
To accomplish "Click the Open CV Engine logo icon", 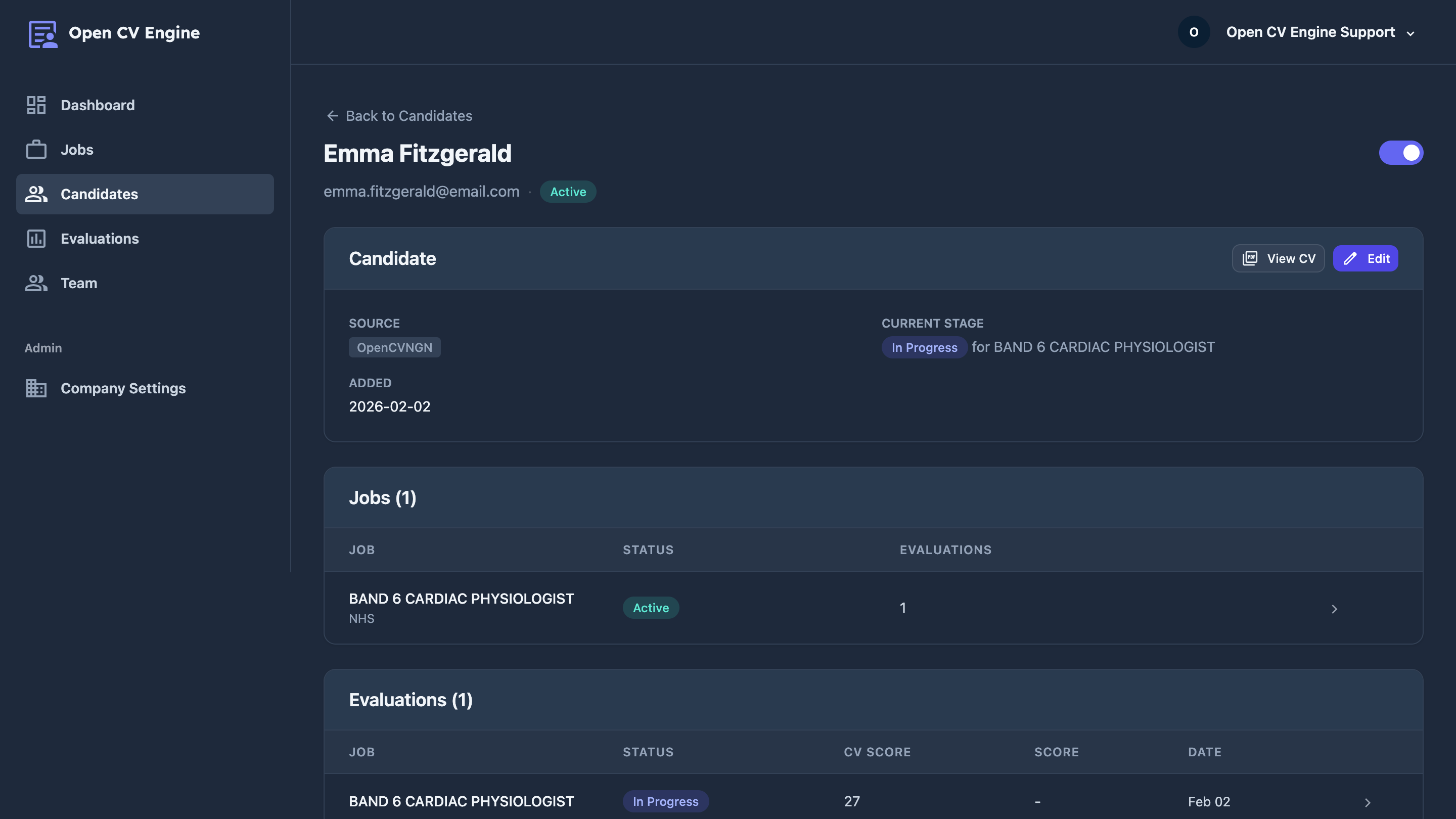I will (42, 33).
